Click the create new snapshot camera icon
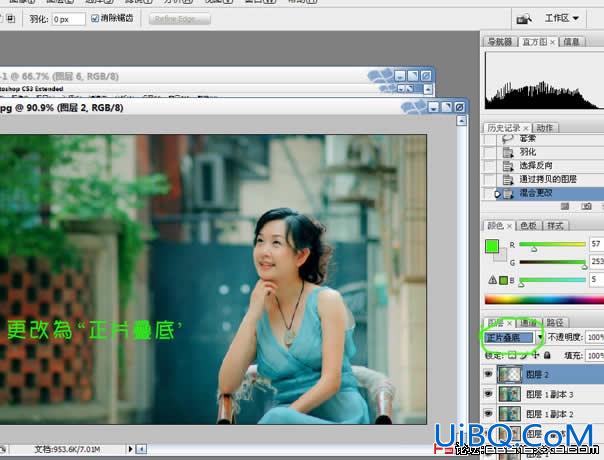Screen dimensions: 604x460 [586, 206]
